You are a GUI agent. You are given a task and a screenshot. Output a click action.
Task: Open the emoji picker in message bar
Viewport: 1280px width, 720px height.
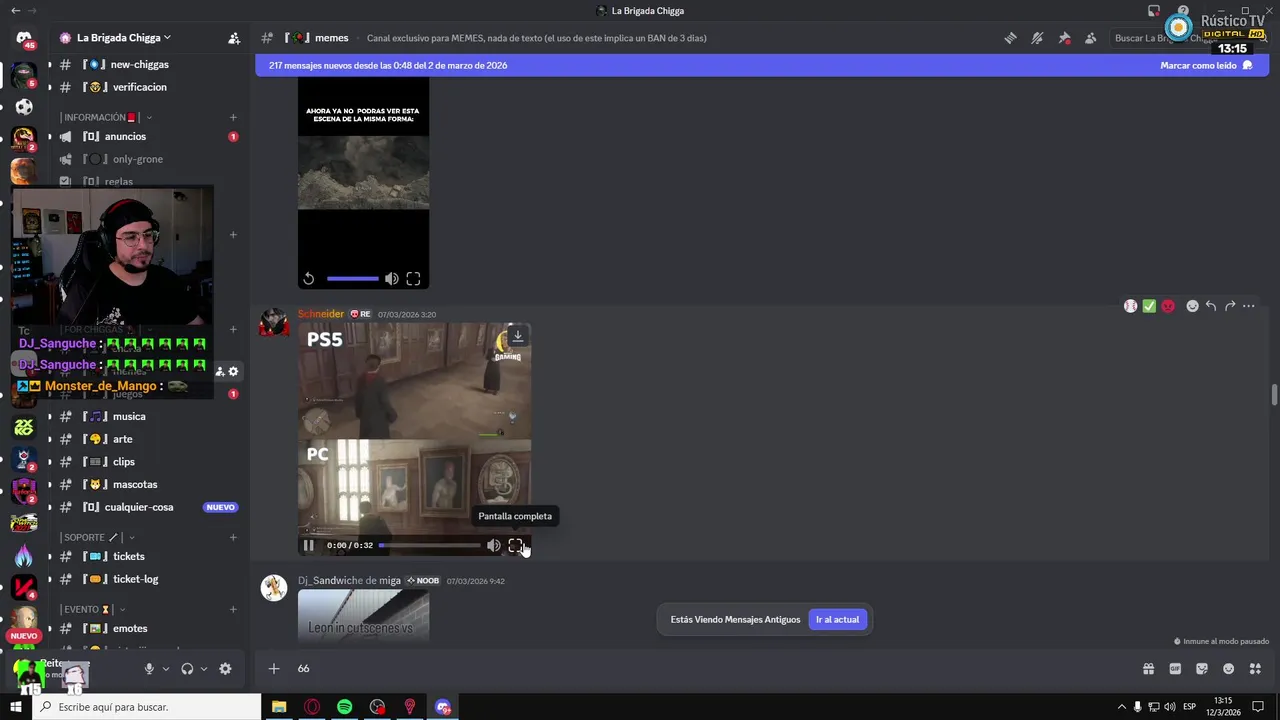(x=1229, y=668)
